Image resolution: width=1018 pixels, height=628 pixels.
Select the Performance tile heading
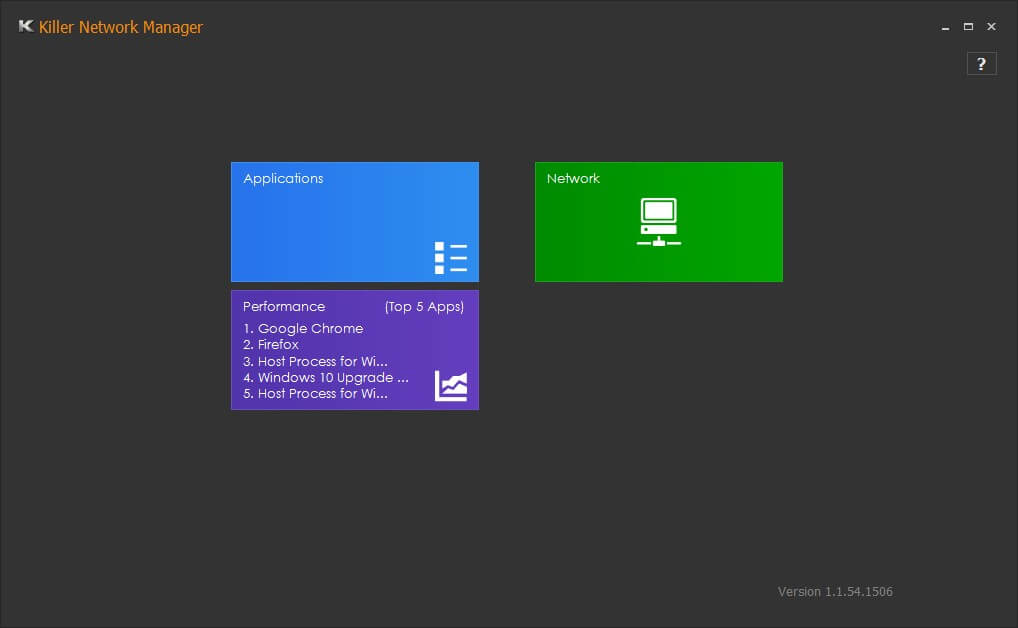284,307
